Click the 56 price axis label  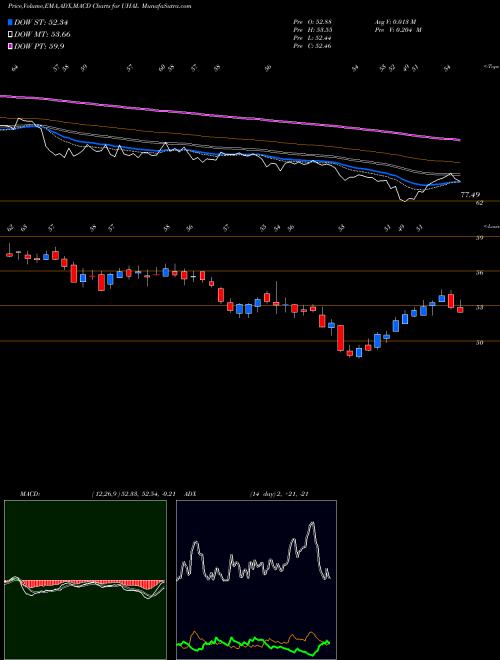[479, 273]
